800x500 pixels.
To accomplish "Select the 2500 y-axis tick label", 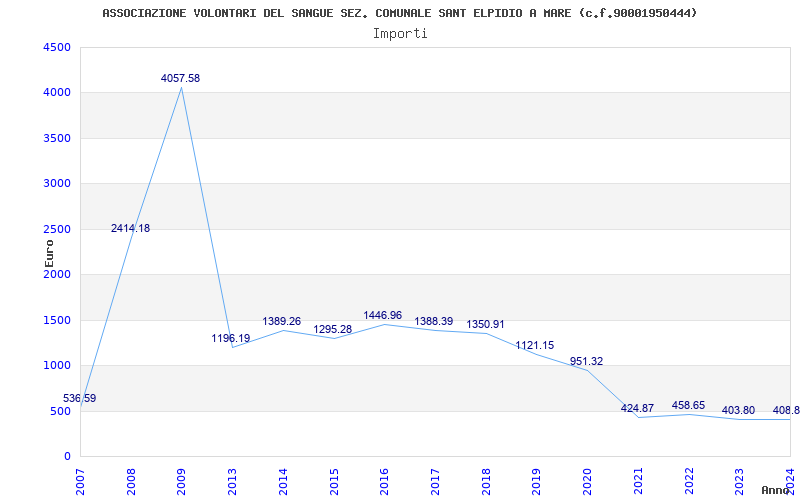I will (x=57, y=229).
